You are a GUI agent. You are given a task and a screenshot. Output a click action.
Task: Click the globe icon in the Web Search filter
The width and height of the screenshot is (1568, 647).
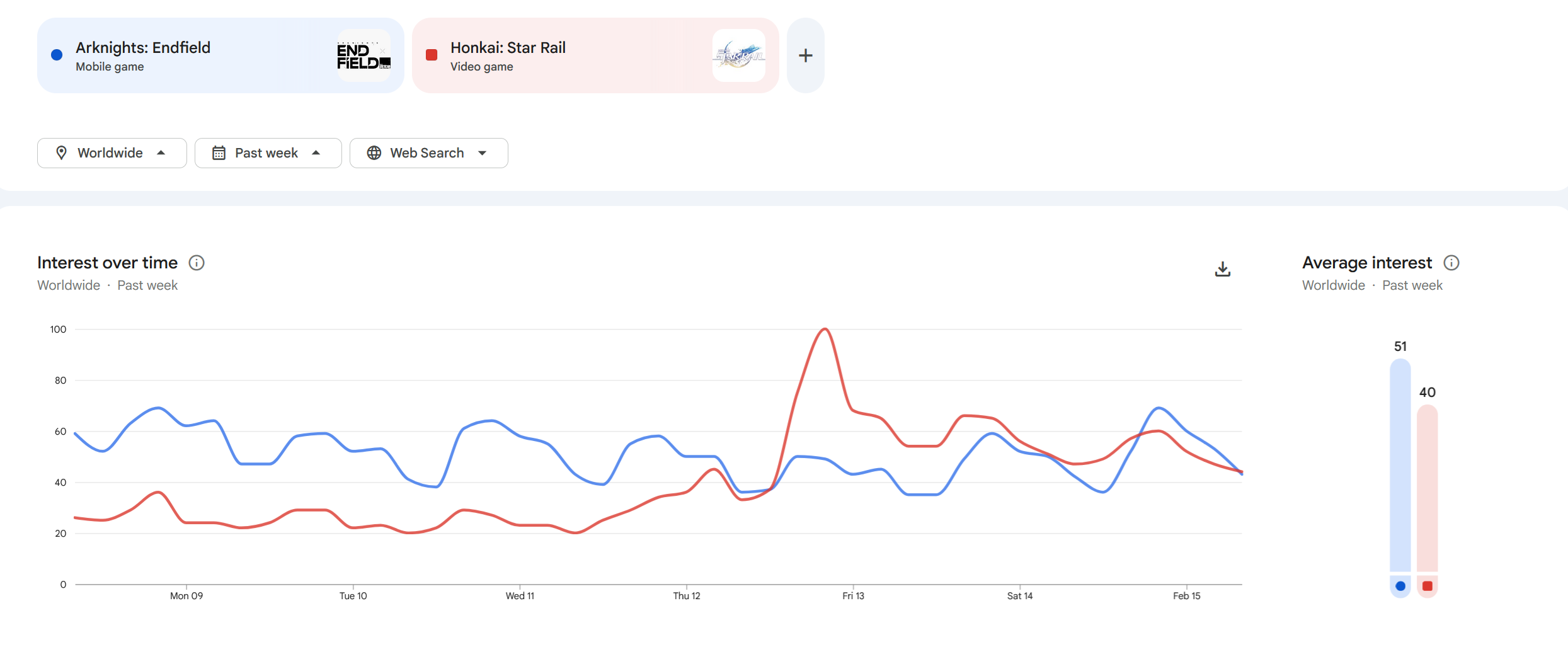tap(374, 153)
